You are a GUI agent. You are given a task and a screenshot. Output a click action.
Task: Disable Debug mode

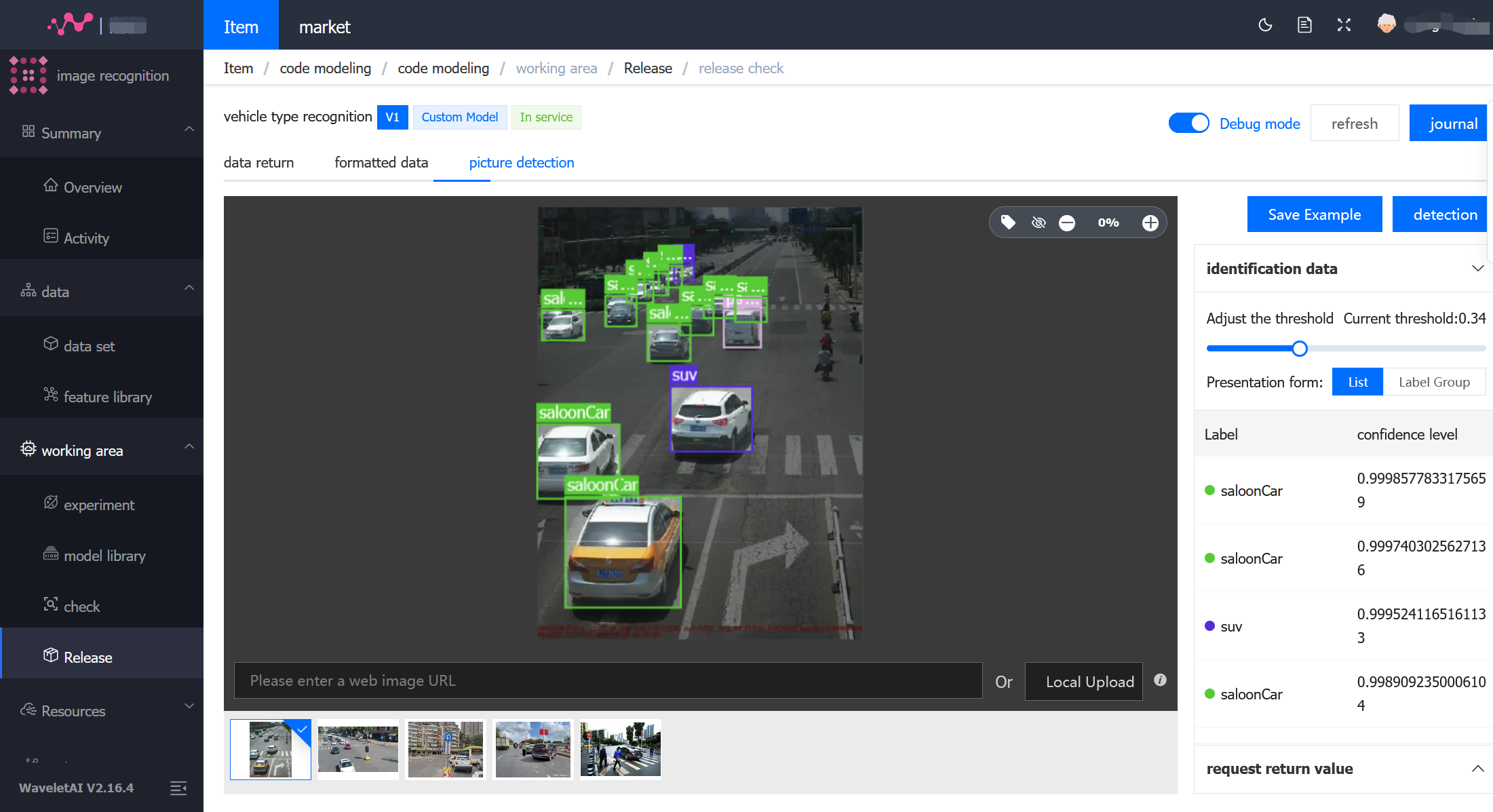tap(1189, 123)
